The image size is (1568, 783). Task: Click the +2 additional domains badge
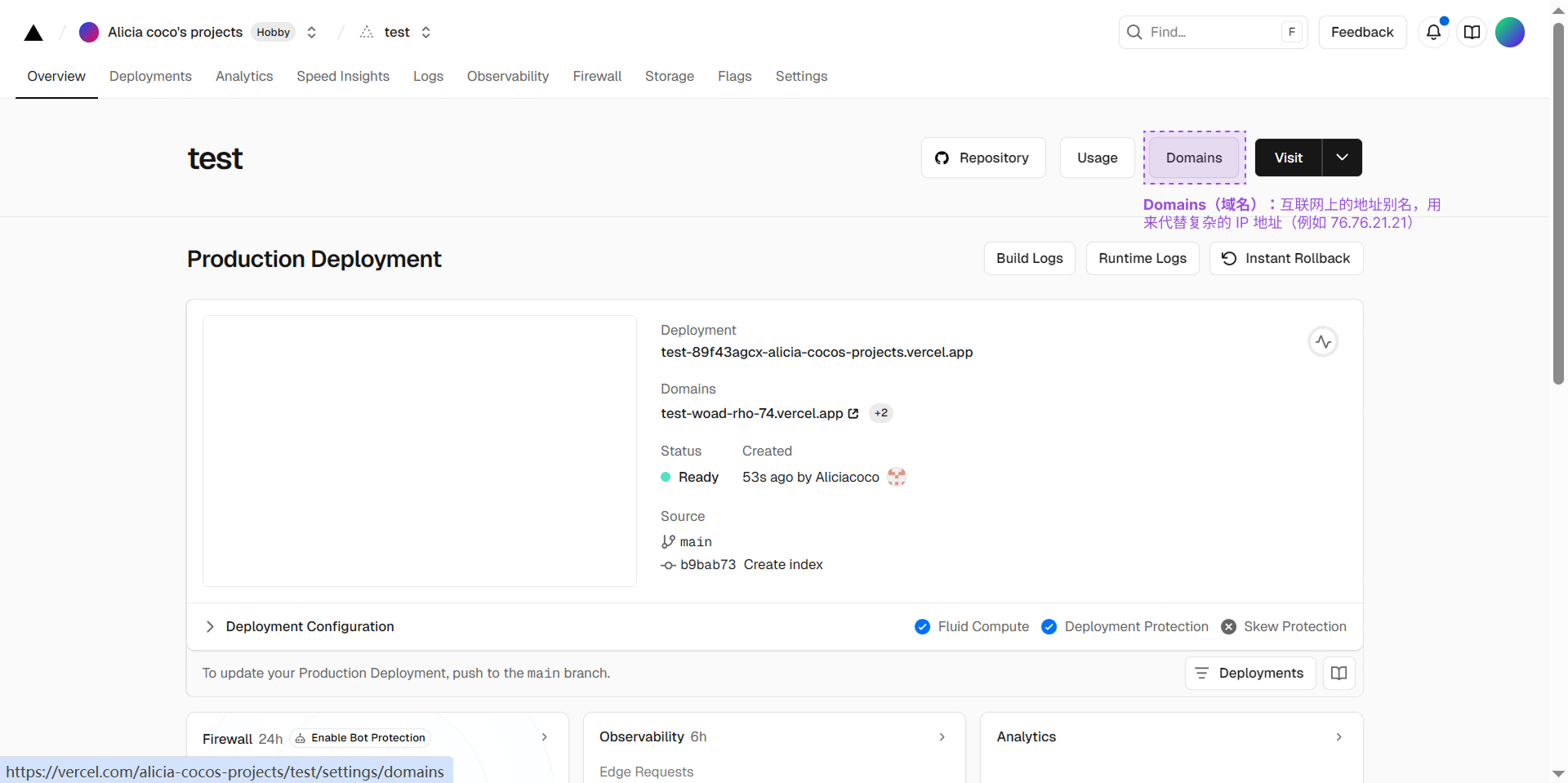[881, 413]
